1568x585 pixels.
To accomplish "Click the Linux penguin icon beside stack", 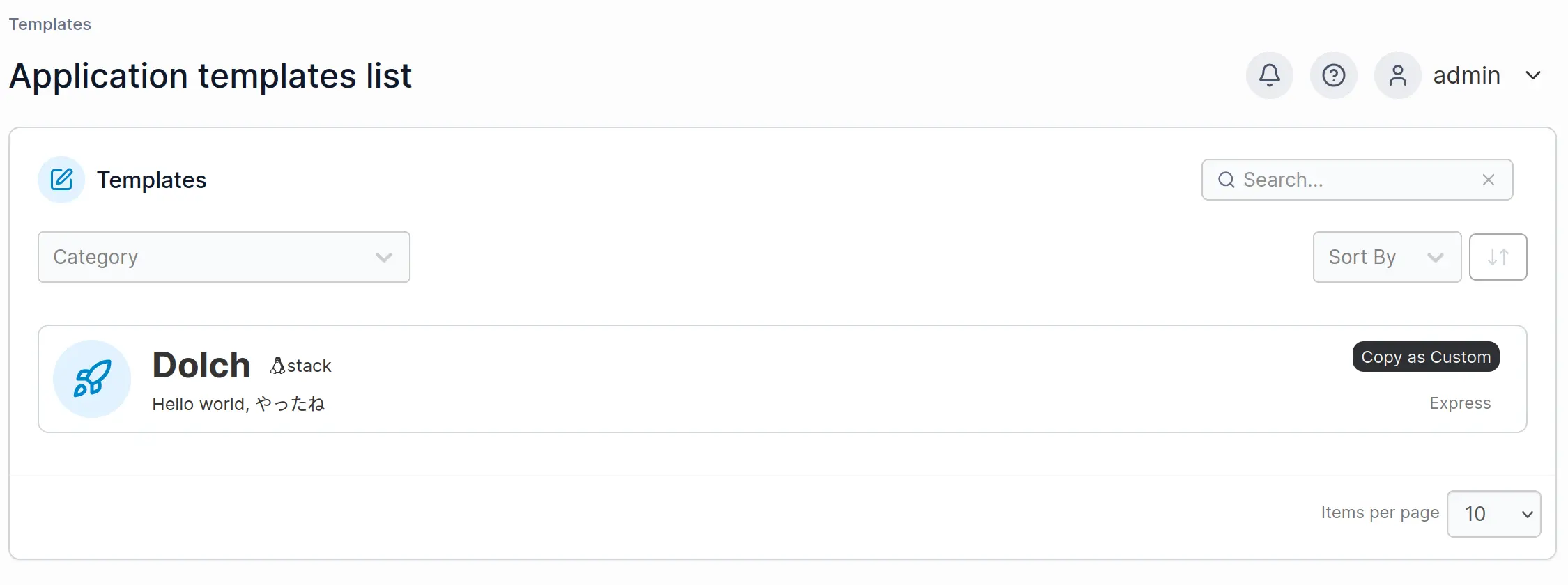I will click(x=277, y=366).
